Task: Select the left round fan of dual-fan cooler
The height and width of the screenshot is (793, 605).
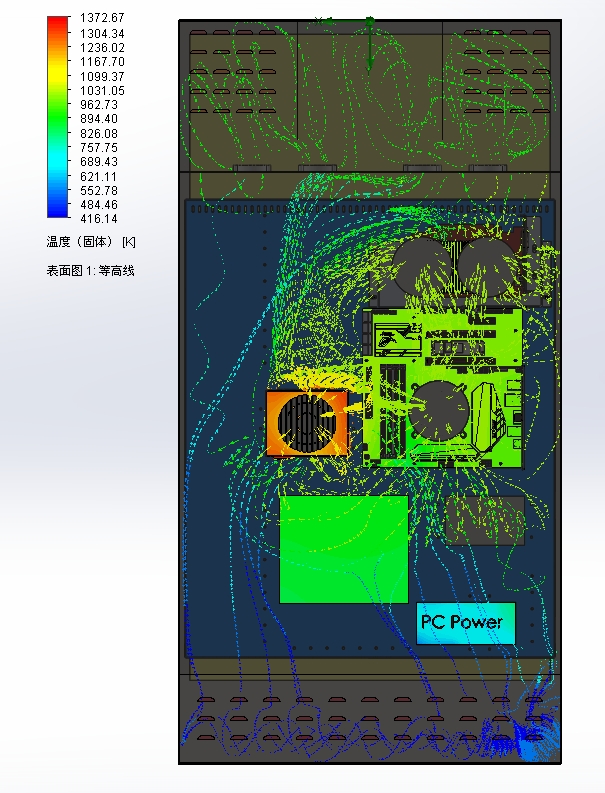Action: point(423,266)
